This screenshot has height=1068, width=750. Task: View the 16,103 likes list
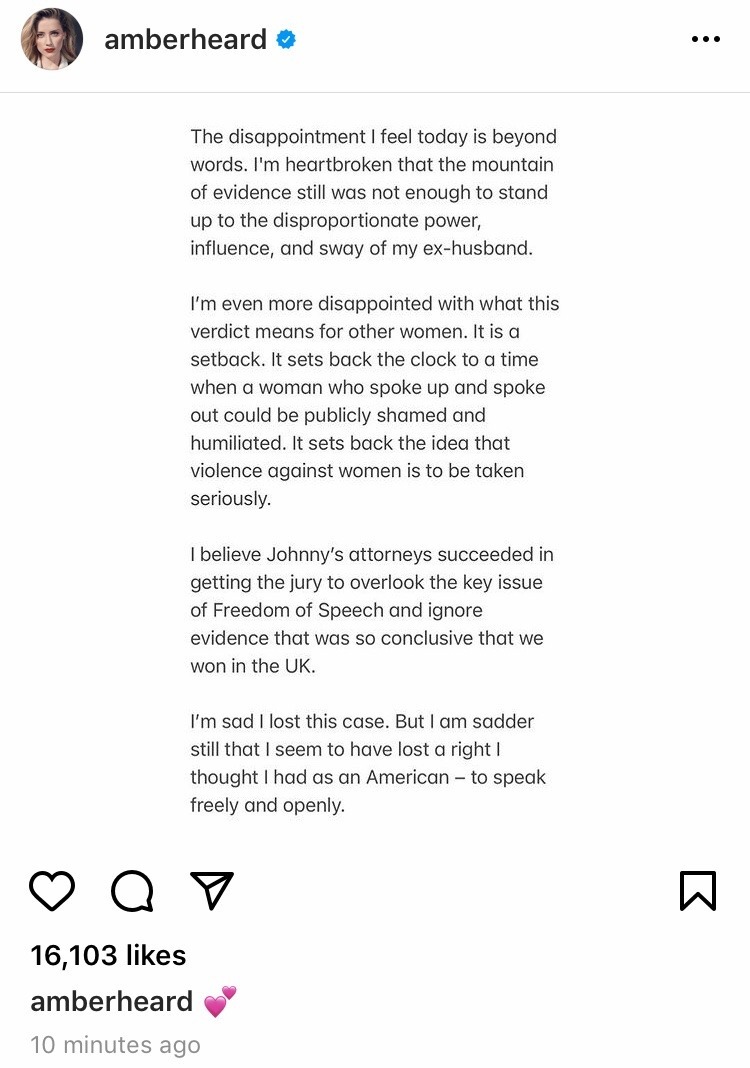(x=108, y=955)
